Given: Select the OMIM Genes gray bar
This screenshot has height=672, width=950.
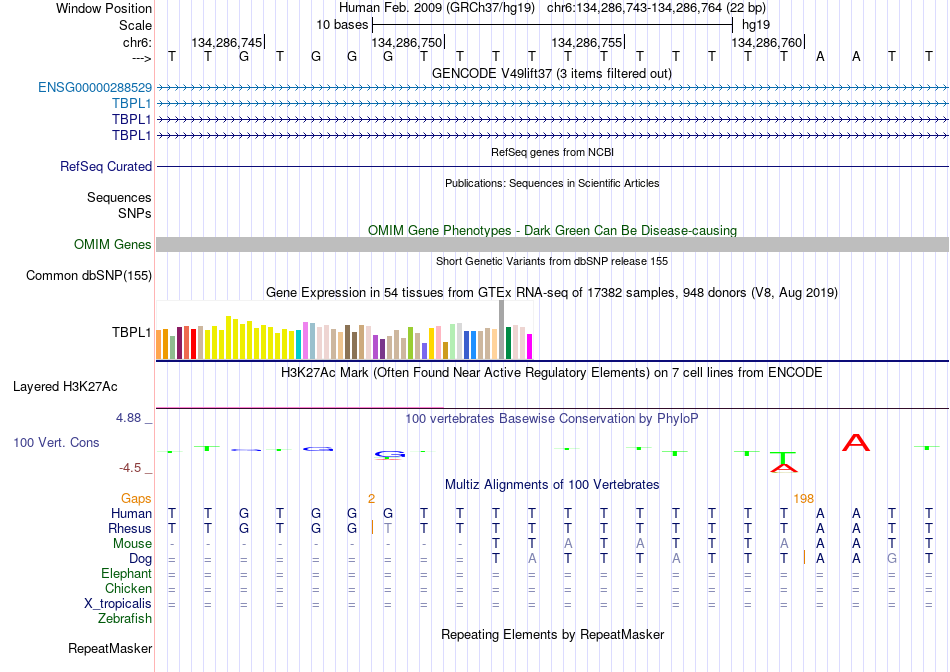Looking at the screenshot, I should (x=553, y=244).
